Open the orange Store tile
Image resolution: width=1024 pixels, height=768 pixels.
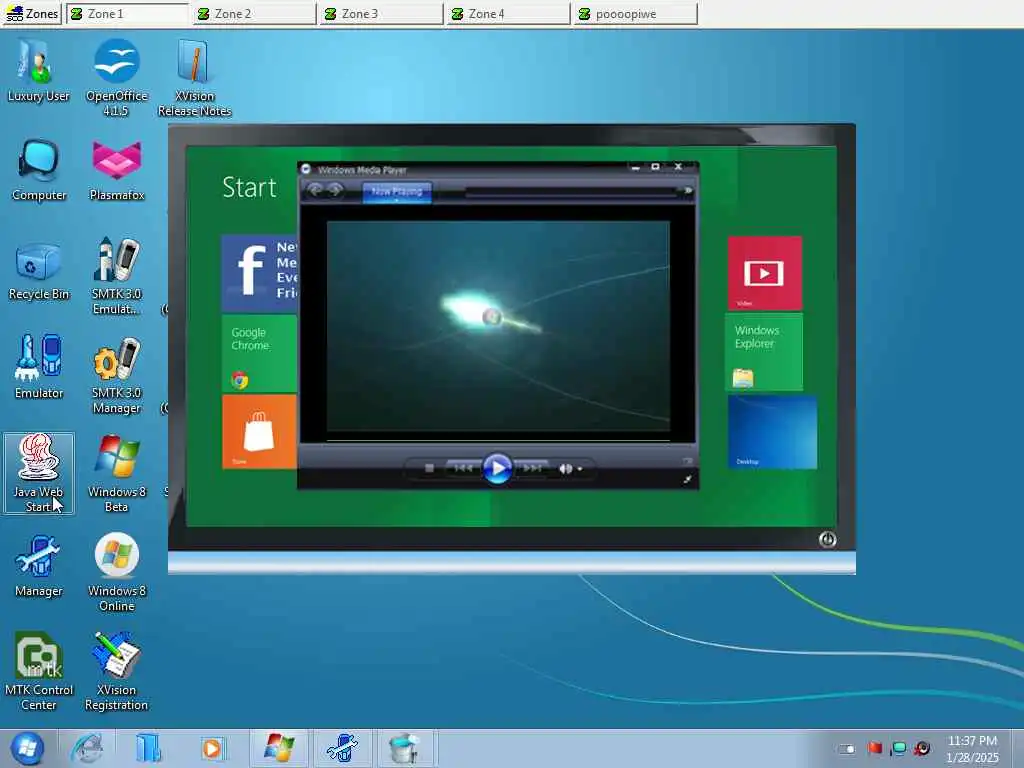coord(259,432)
